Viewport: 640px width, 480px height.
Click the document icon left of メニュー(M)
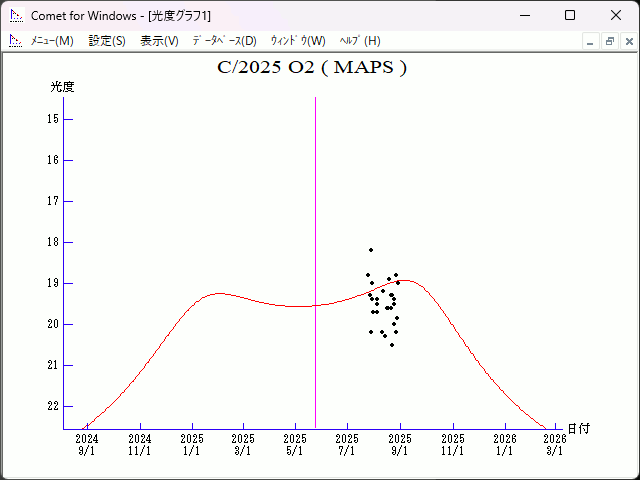[15, 41]
